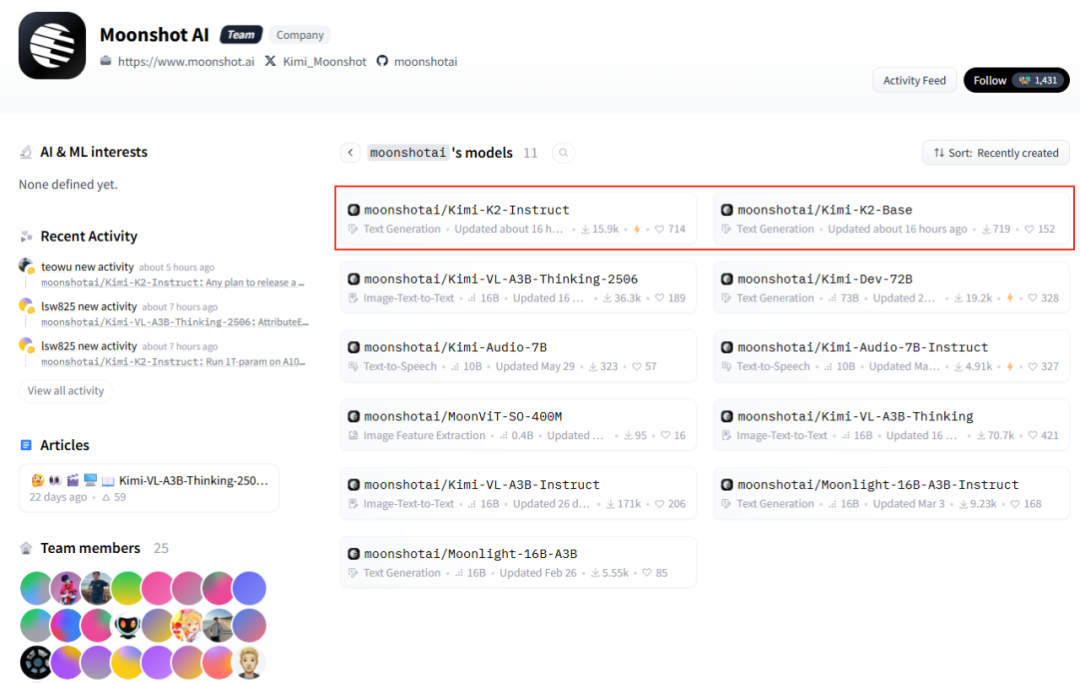Click the like heart on Kimi-K2-Base
The width and height of the screenshot is (1080, 683).
point(1029,229)
